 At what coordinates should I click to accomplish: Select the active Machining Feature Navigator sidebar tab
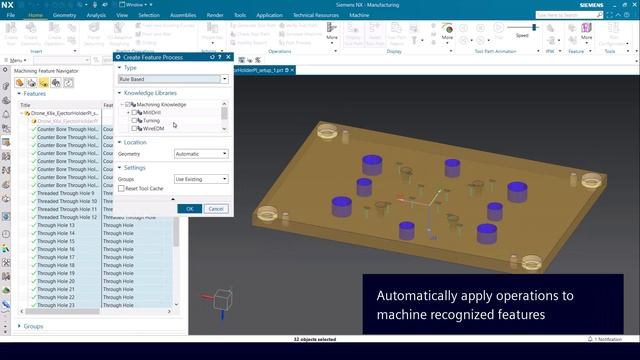[x=6, y=142]
